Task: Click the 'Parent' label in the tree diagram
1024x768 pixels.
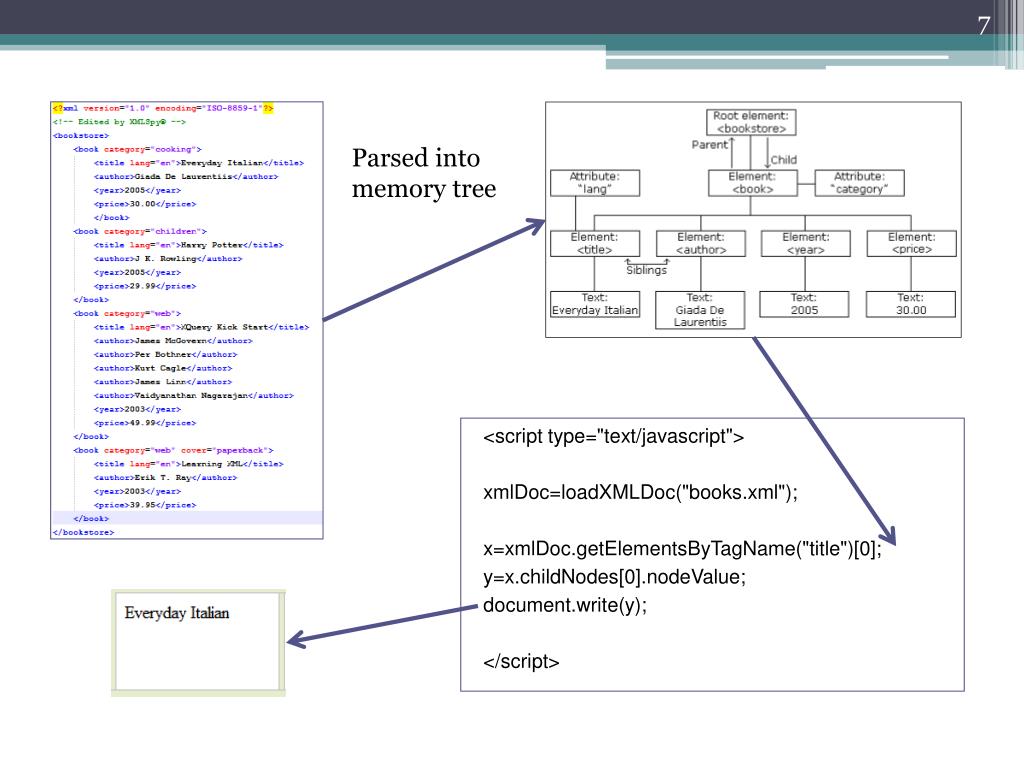Action: (709, 145)
